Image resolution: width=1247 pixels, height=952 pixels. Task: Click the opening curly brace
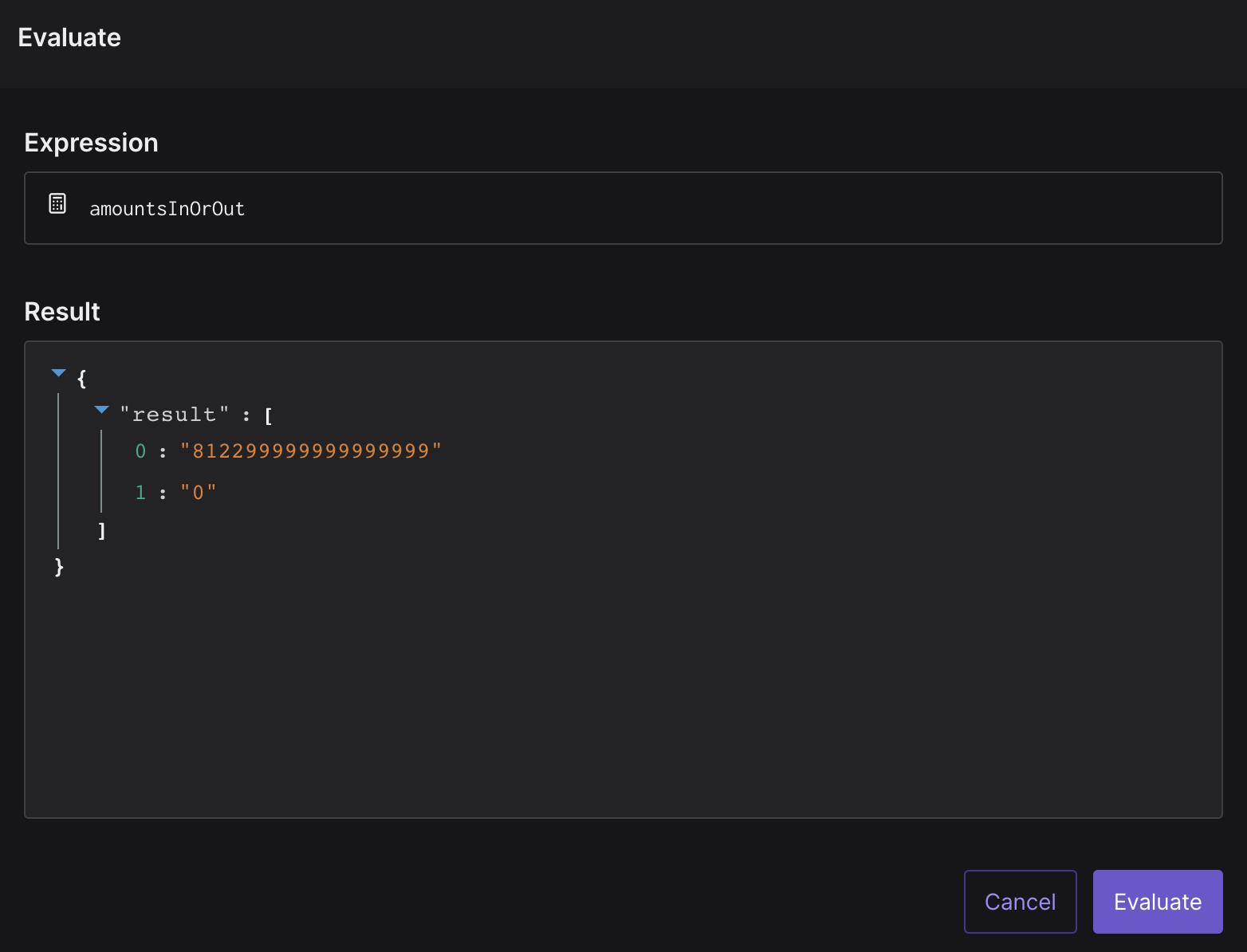[81, 378]
